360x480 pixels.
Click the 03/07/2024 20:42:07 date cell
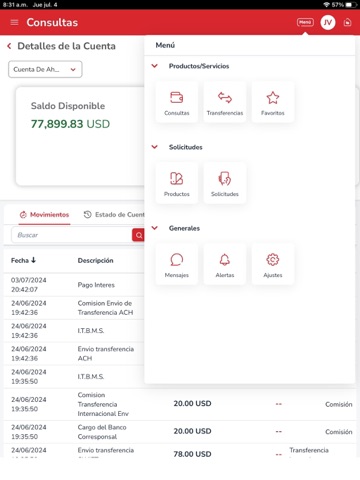(x=29, y=285)
